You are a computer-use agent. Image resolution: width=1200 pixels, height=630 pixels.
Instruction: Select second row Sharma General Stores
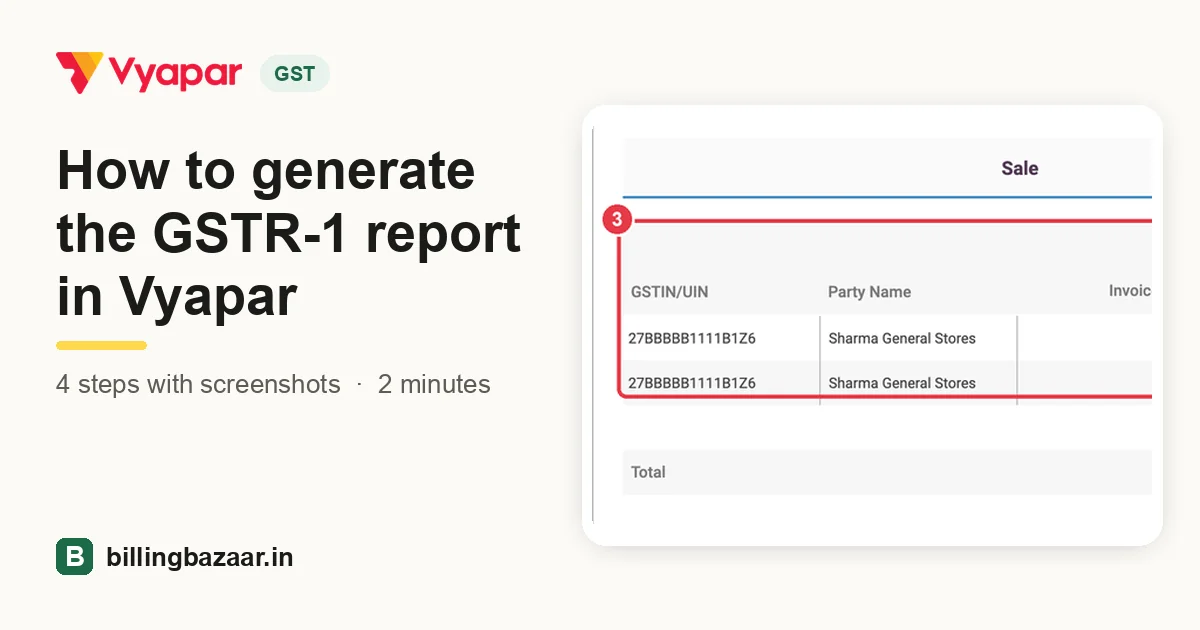[902, 383]
